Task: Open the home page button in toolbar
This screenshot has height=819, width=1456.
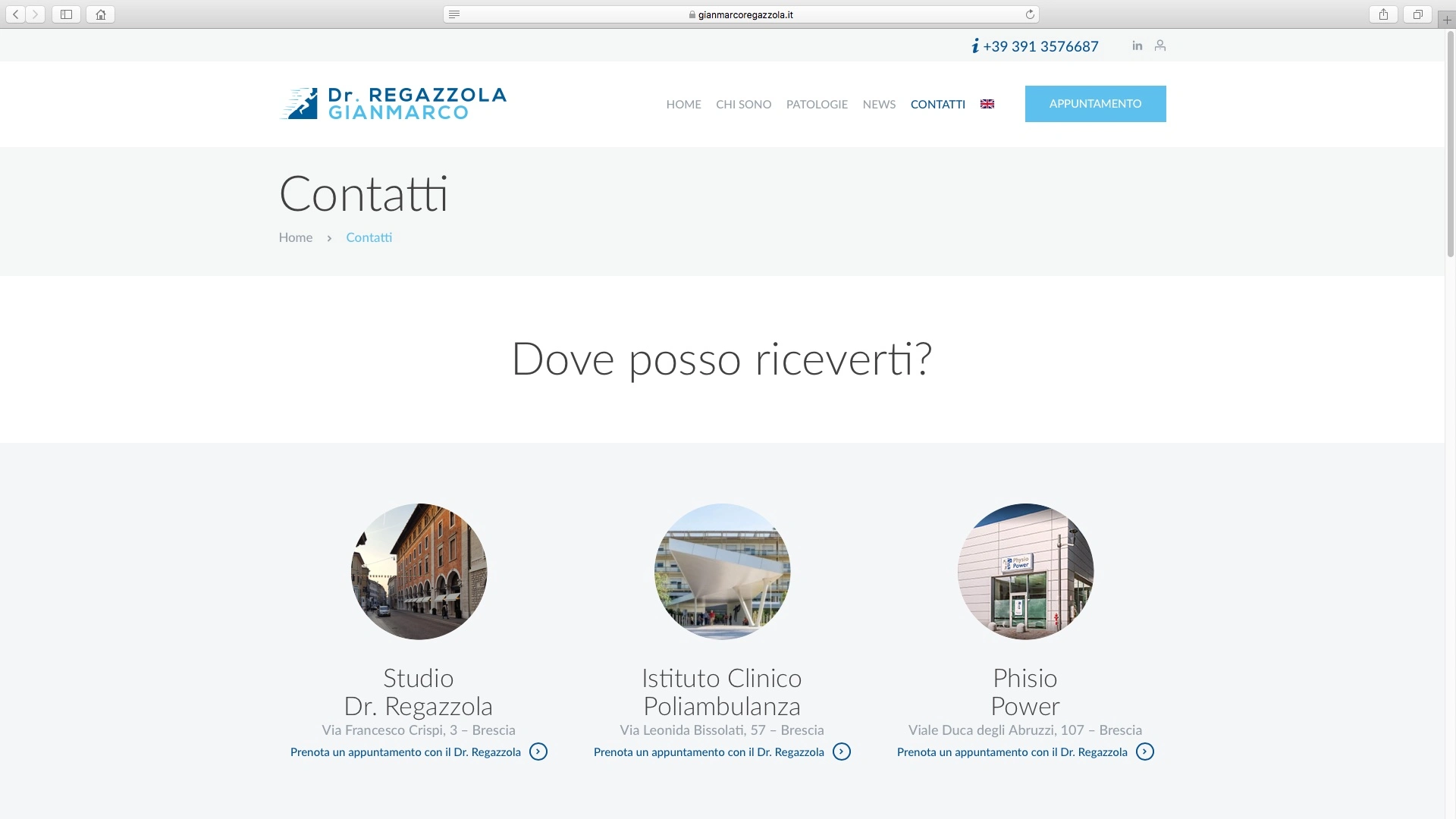Action: 100,14
